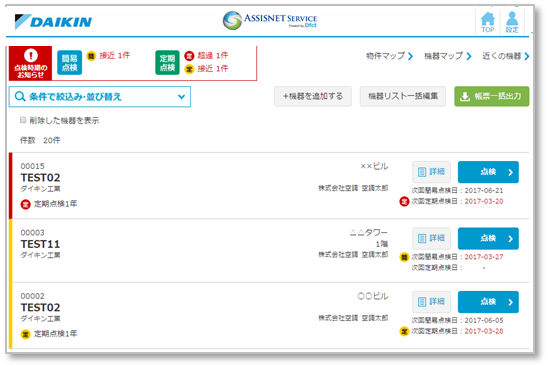Click date 2017-06-05

pos(484,320)
